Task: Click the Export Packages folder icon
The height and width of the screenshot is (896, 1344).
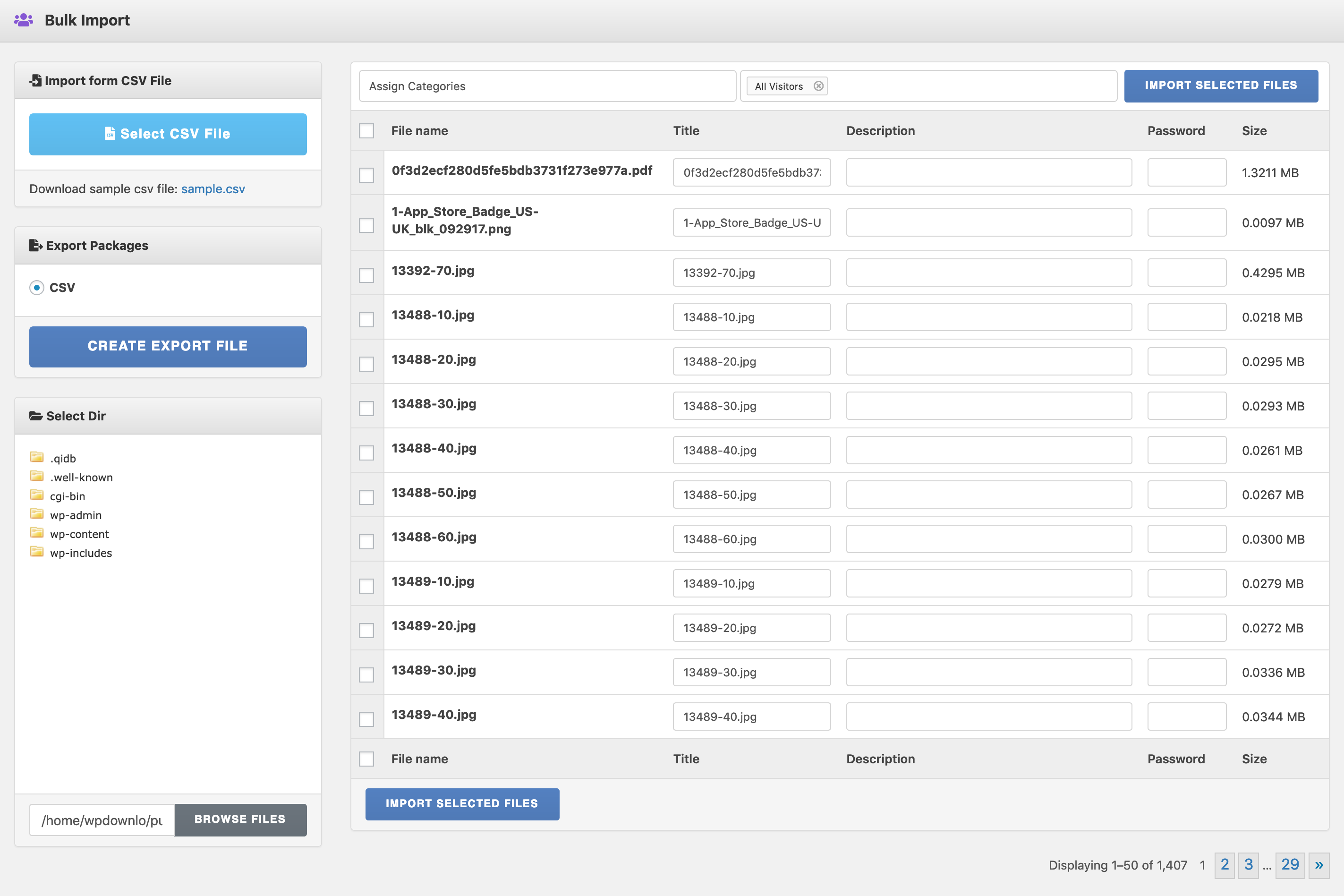Action: click(x=35, y=245)
